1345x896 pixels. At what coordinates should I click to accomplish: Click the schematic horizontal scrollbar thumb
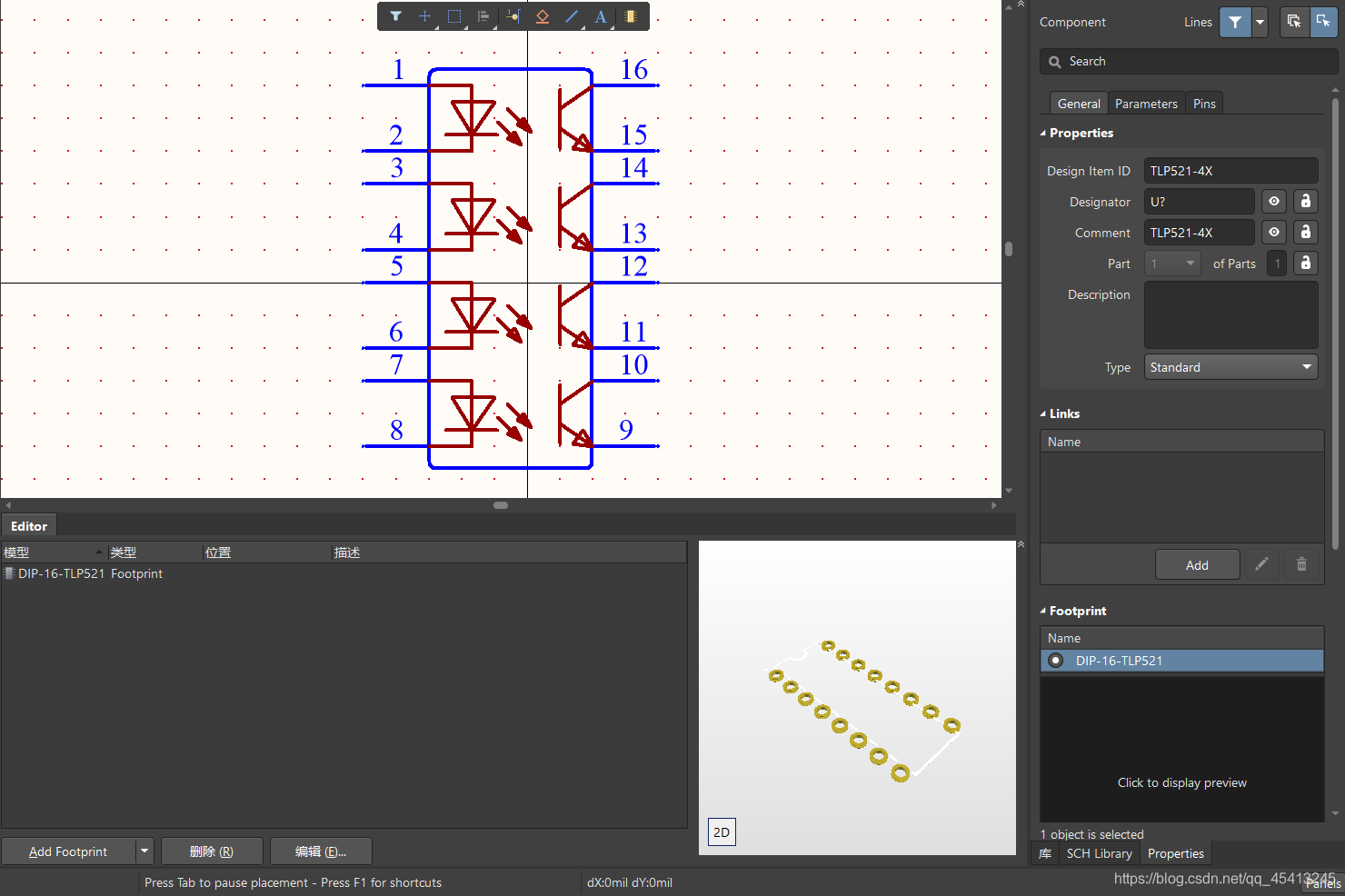501,505
